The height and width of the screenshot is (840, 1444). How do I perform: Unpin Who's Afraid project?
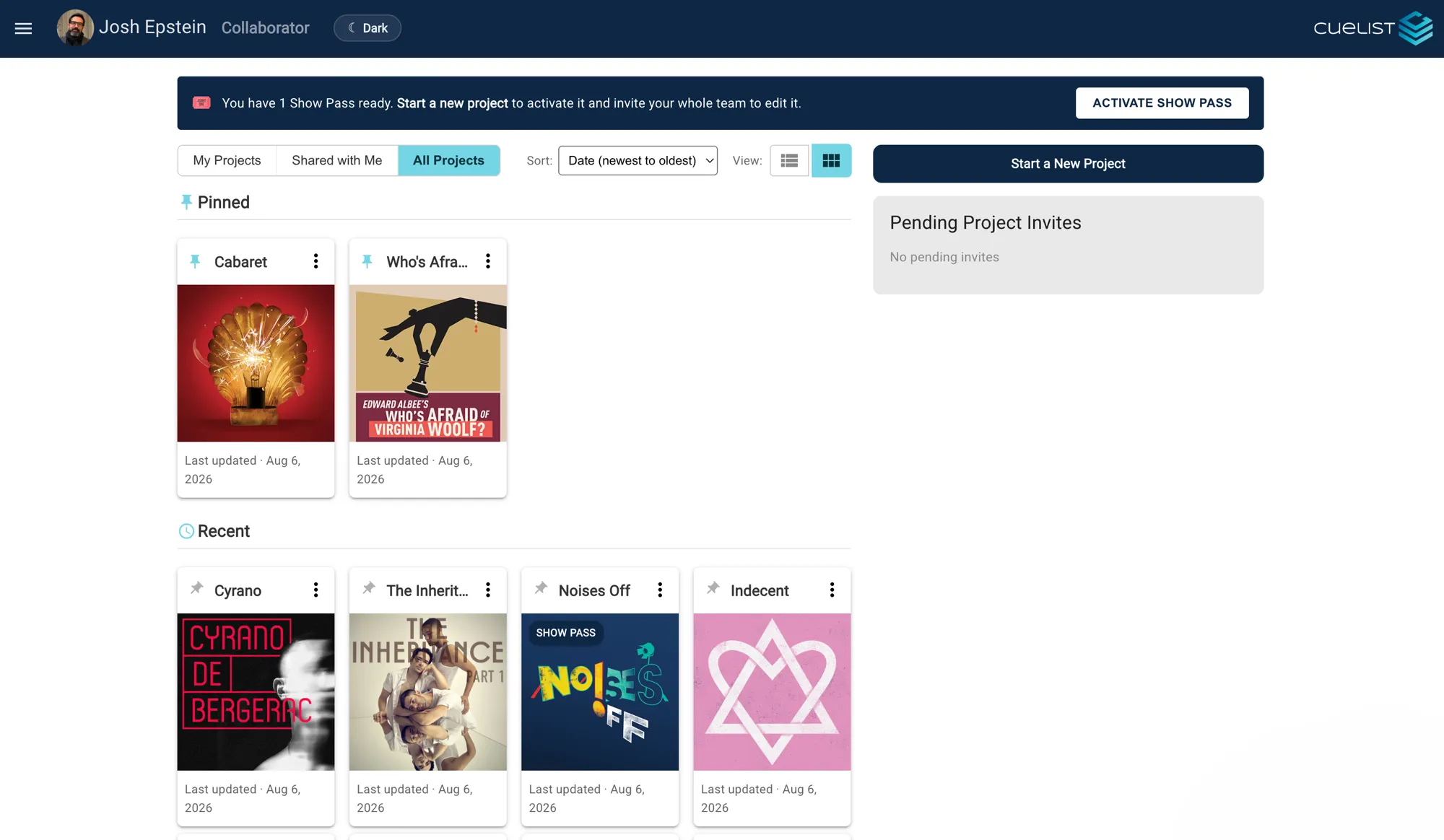point(367,261)
